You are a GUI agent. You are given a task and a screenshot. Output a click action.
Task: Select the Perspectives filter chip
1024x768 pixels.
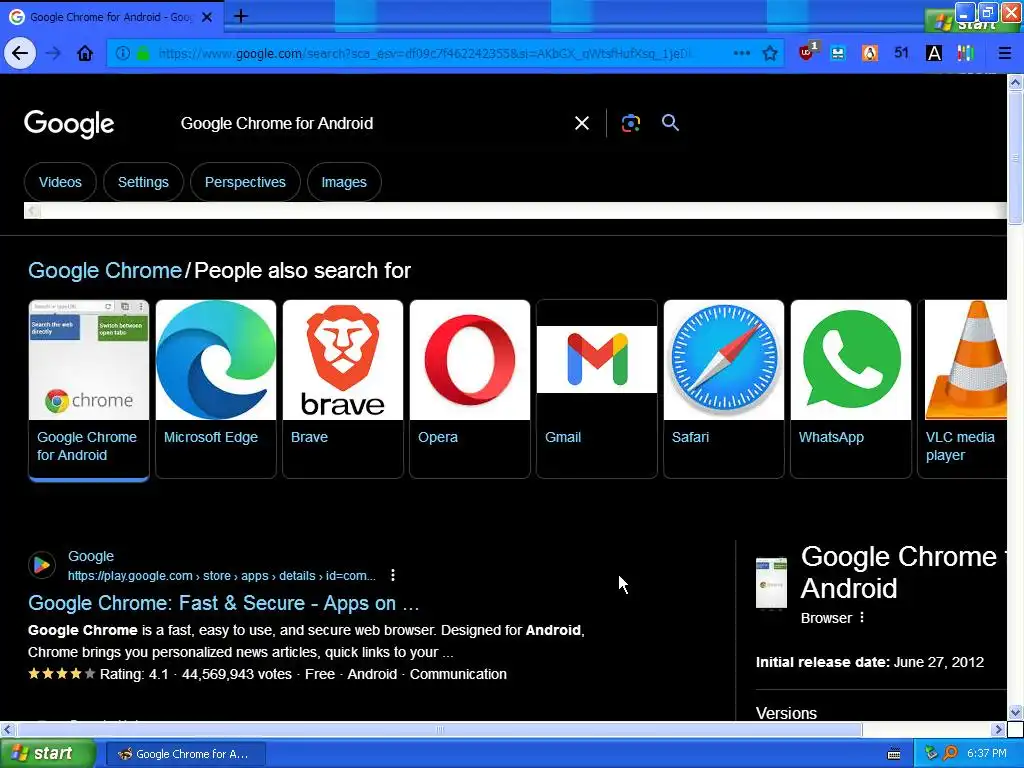pyautogui.click(x=245, y=182)
